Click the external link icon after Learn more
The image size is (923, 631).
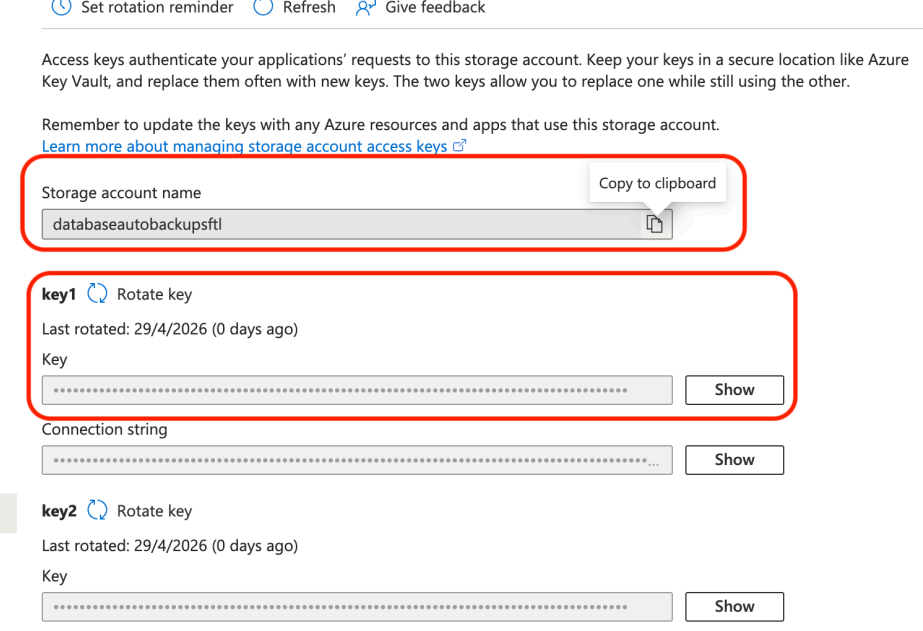coord(460,146)
